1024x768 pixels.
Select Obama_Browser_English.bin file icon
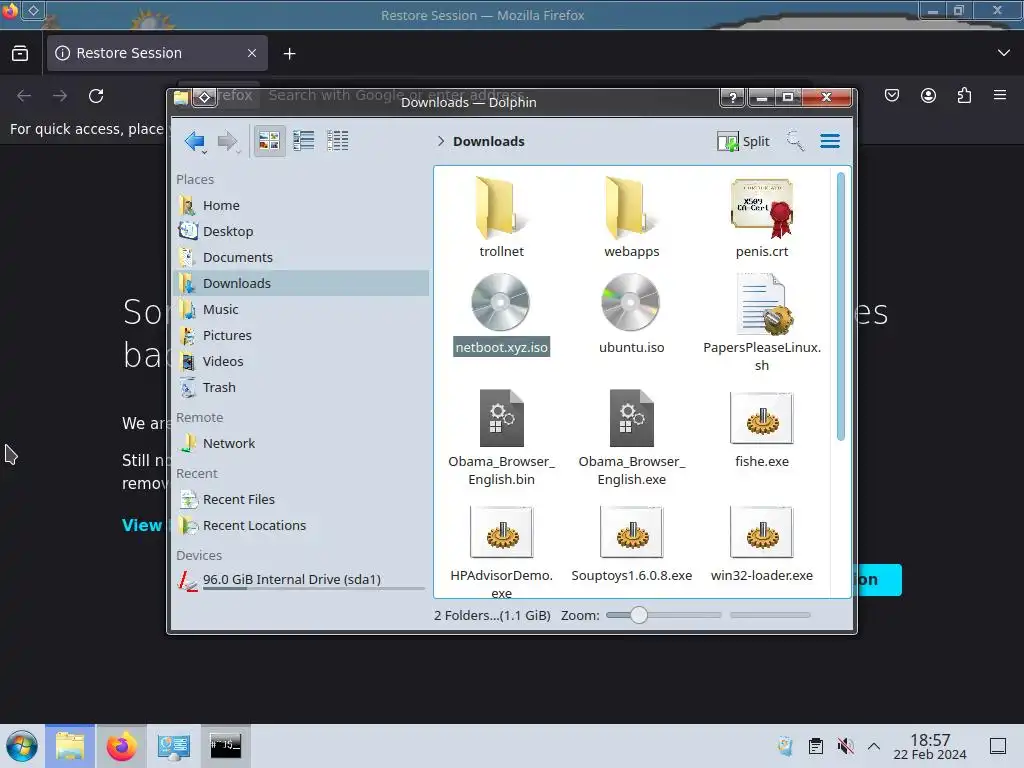pos(501,418)
